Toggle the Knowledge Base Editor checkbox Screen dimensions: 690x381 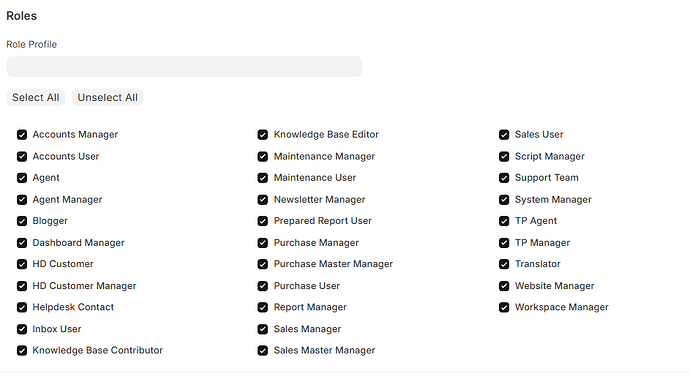263,135
